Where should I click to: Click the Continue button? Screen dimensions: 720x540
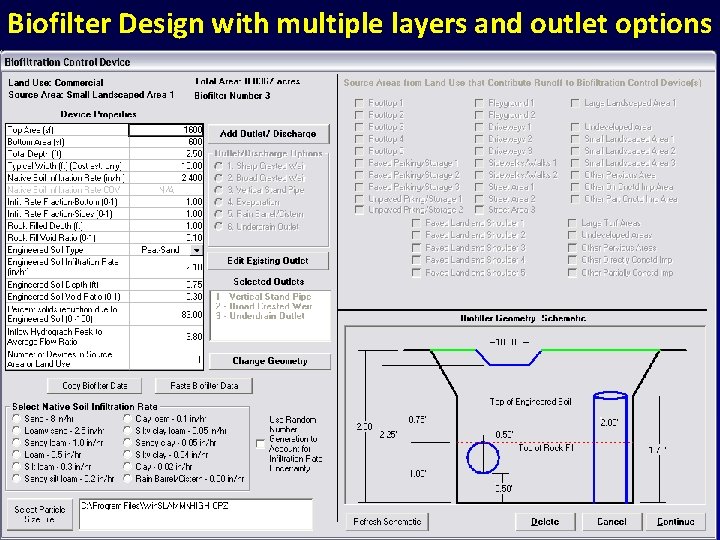pyautogui.click(x=675, y=522)
